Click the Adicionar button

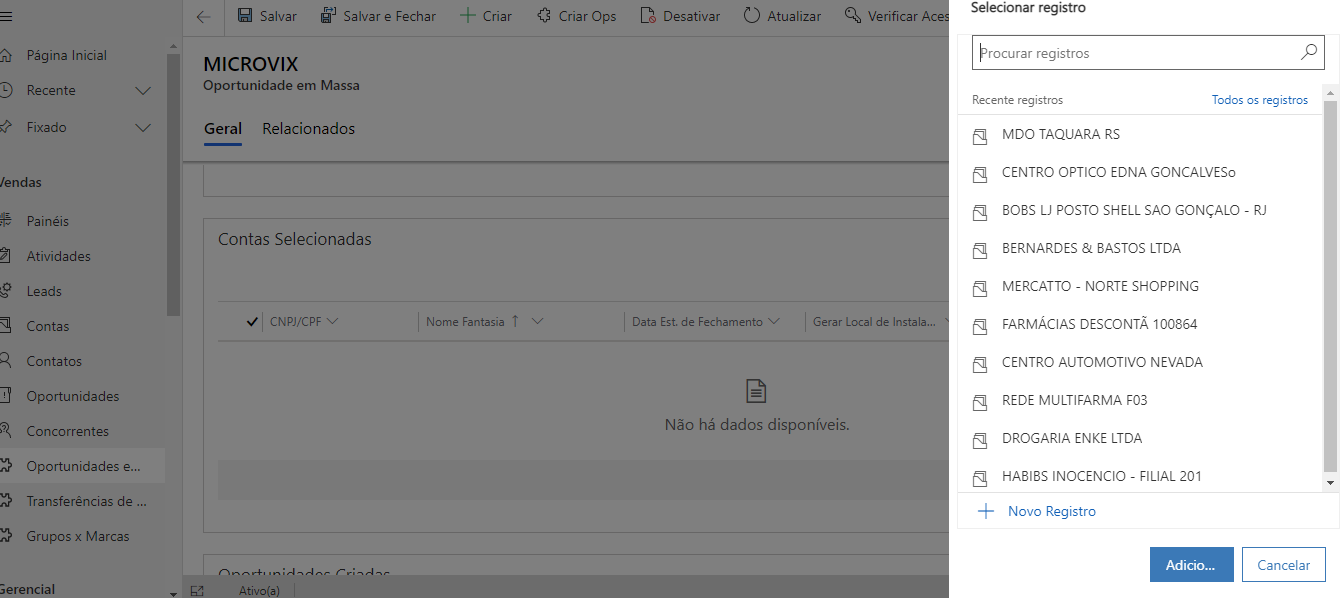pos(1192,564)
